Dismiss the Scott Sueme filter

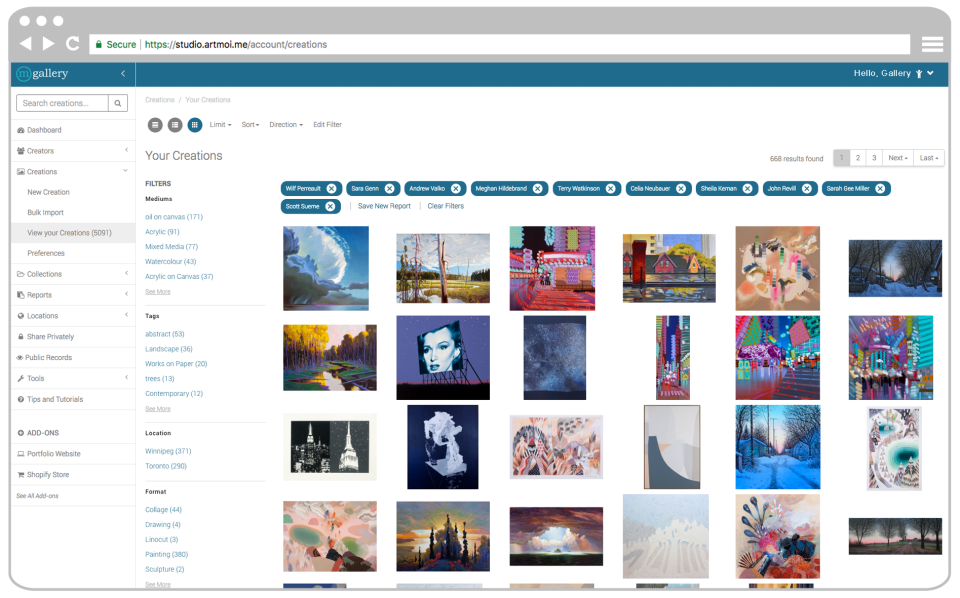coord(332,206)
